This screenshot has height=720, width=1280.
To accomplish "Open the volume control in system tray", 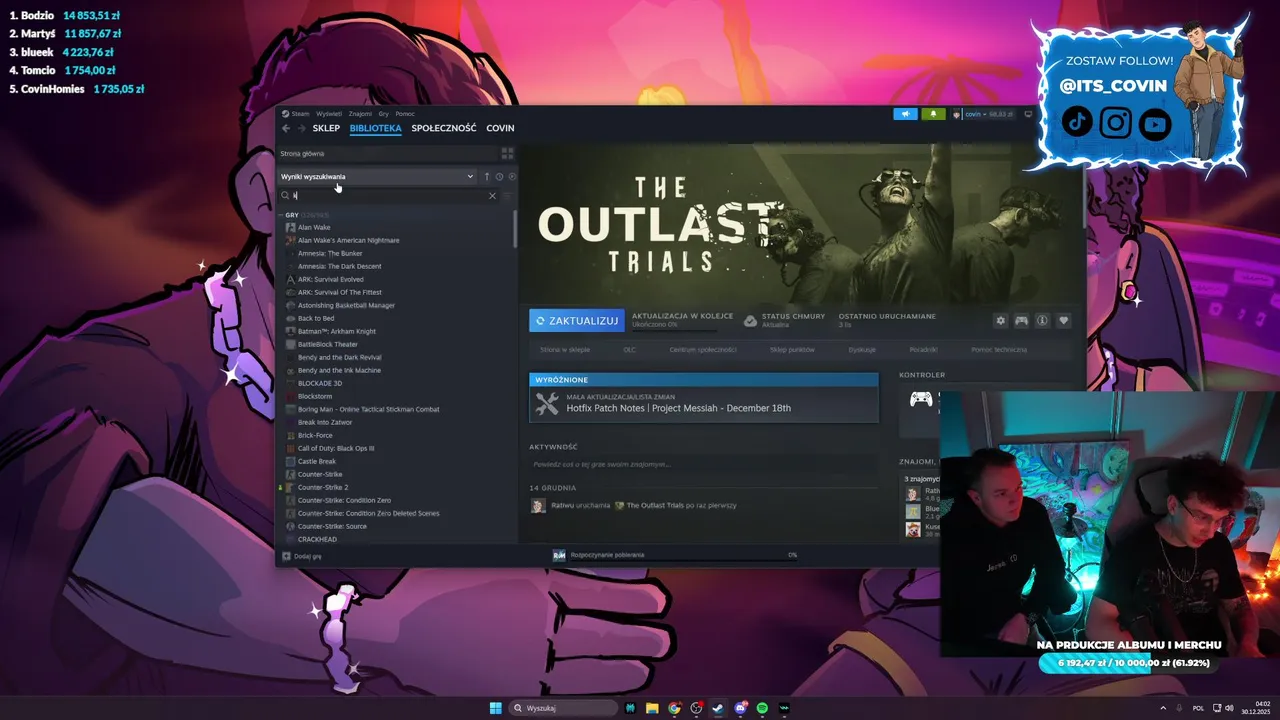I will (1230, 708).
